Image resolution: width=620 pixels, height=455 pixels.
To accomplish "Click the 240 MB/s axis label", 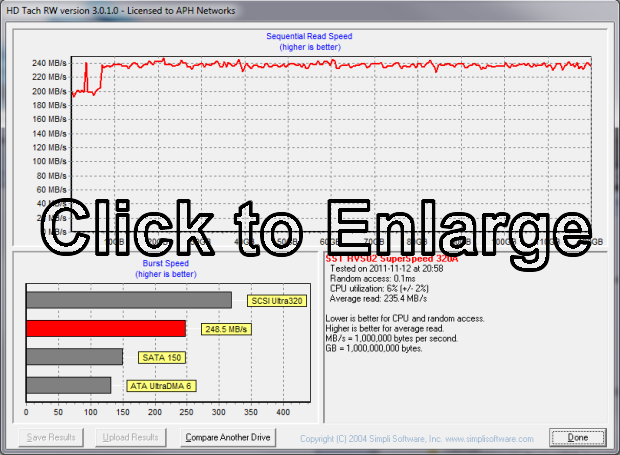I will click(48, 63).
